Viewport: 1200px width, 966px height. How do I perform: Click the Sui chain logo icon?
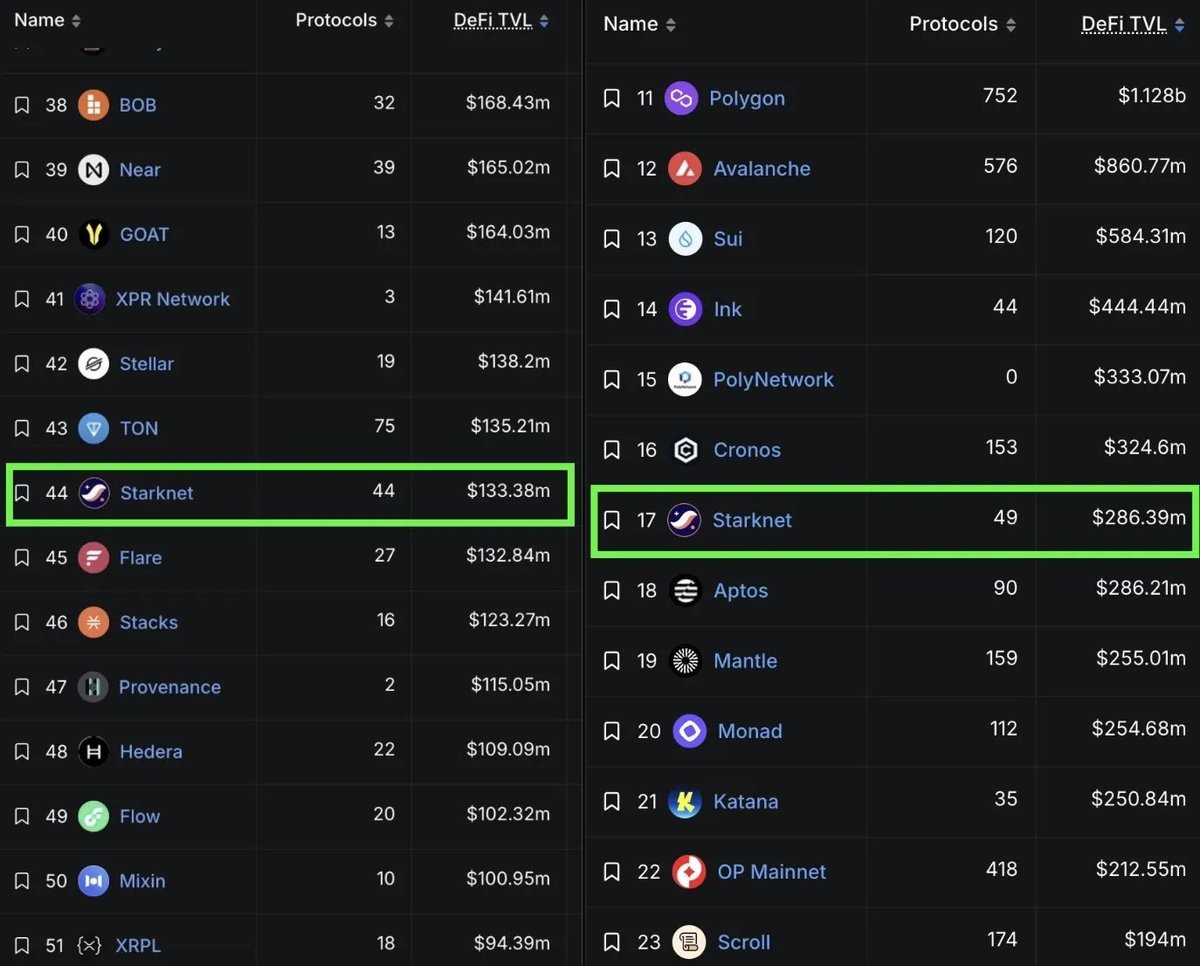(x=685, y=239)
